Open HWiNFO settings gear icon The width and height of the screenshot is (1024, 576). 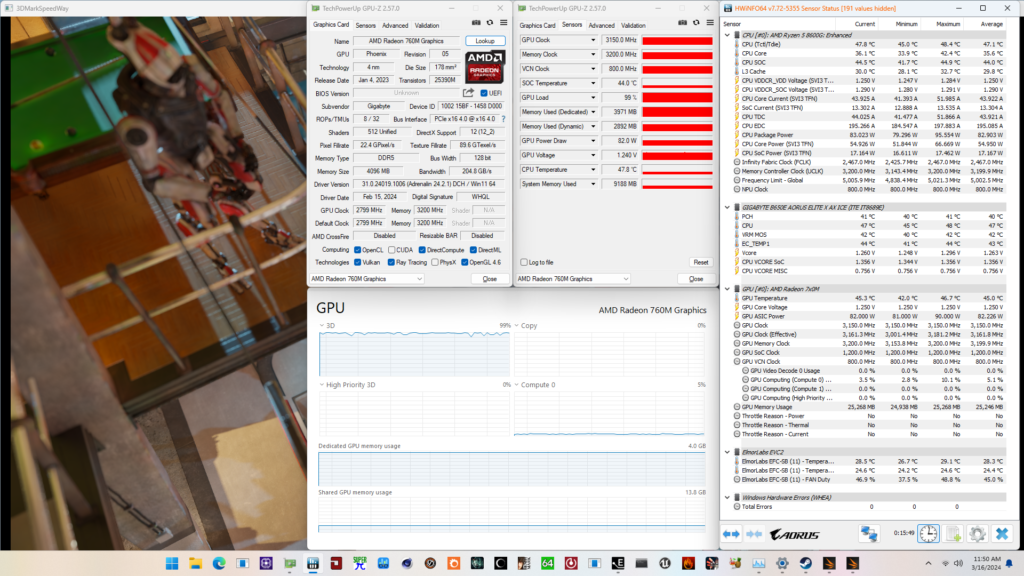tap(977, 534)
